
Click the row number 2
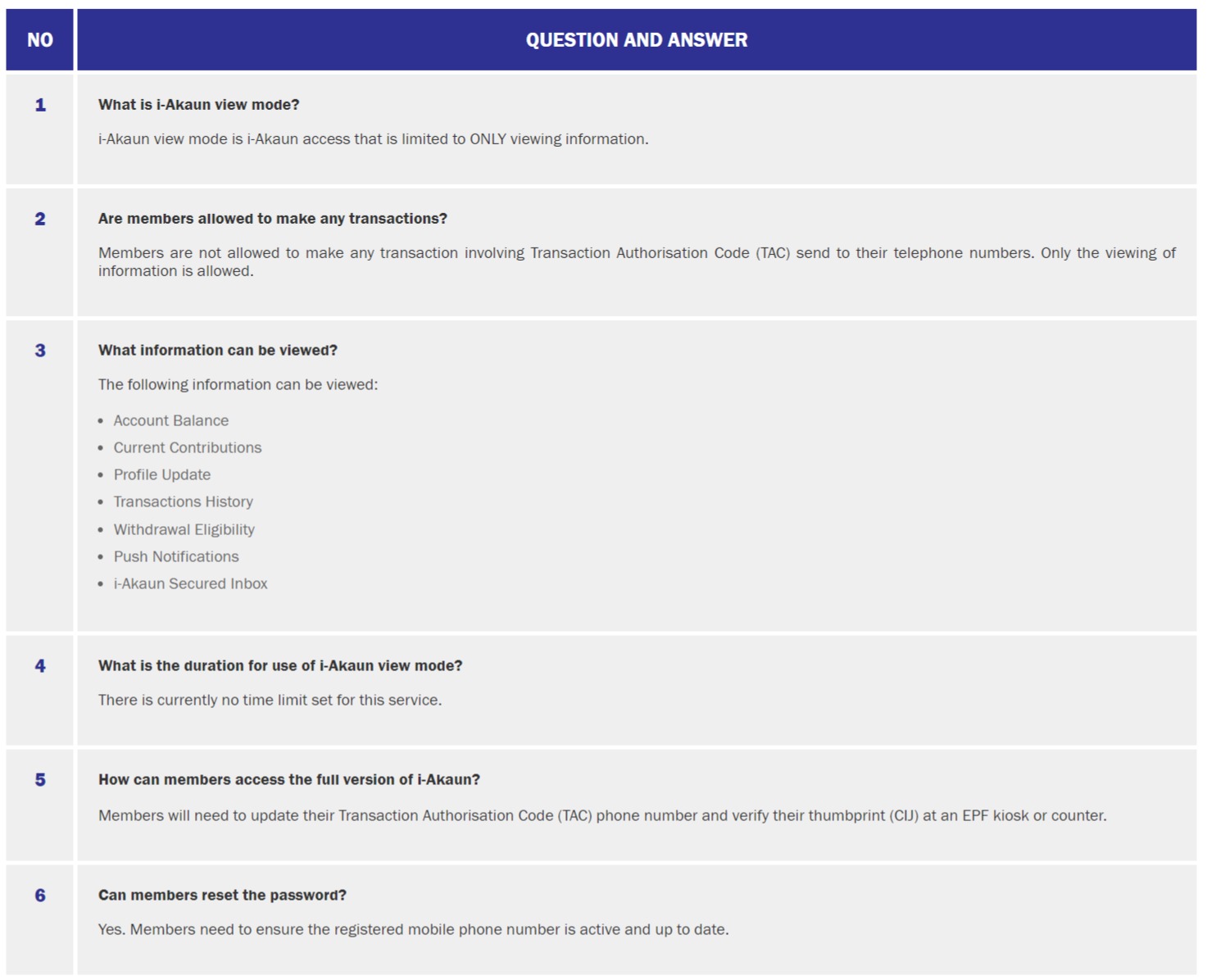point(39,219)
